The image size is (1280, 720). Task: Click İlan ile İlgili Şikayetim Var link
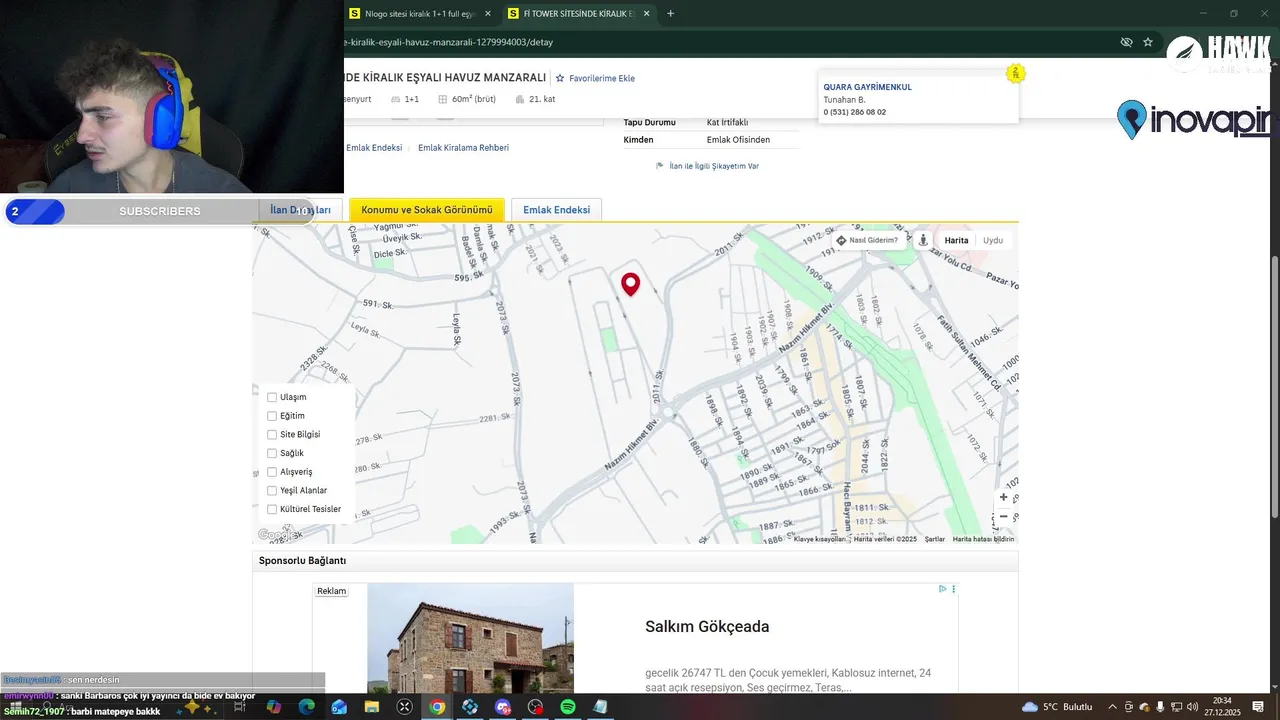(x=707, y=166)
